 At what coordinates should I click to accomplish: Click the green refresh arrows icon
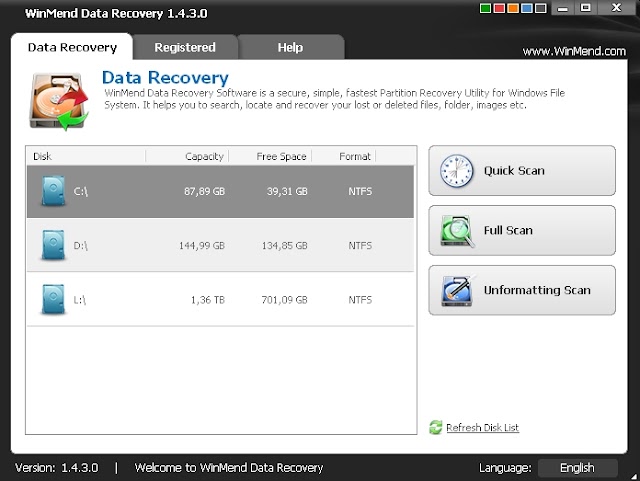[x=436, y=428]
